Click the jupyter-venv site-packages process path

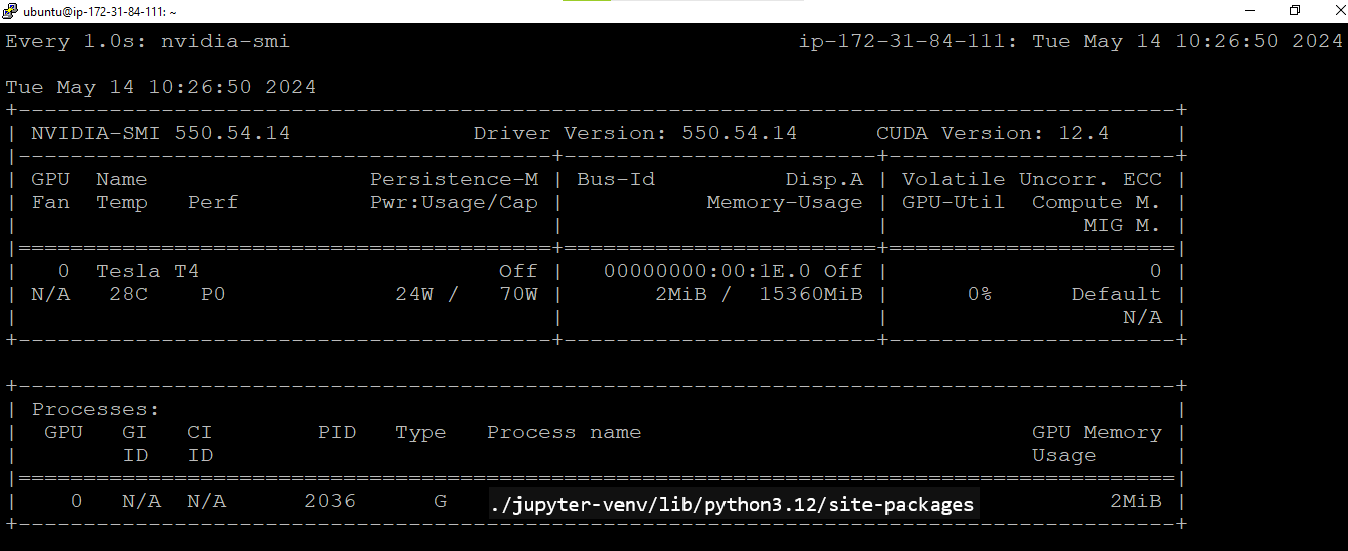[732, 505]
